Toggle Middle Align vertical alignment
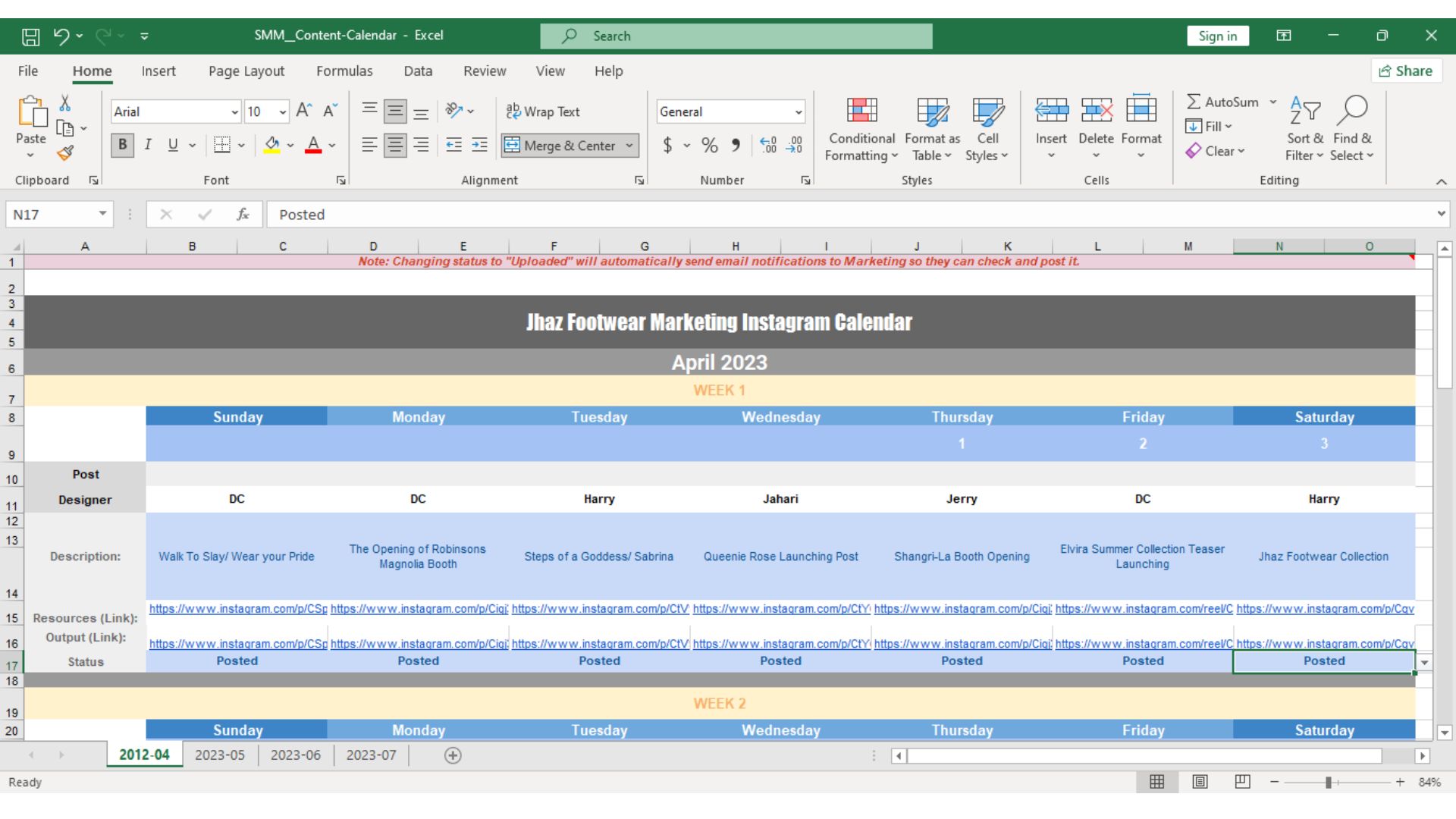This screenshot has width=1456, height=819. tap(395, 111)
